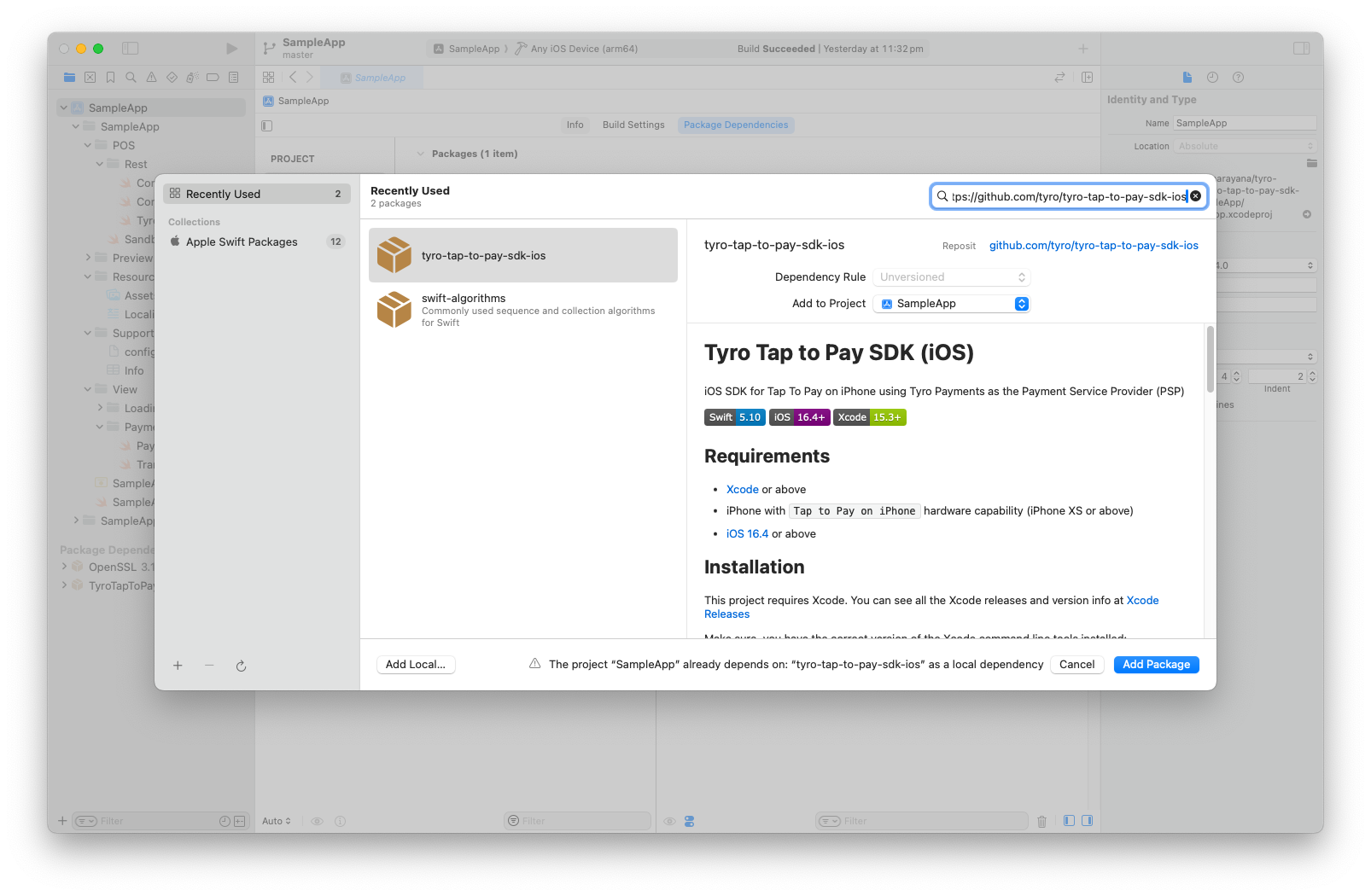Clear the package URL search field
Viewport: 1371px width, 896px height.
click(x=1195, y=196)
